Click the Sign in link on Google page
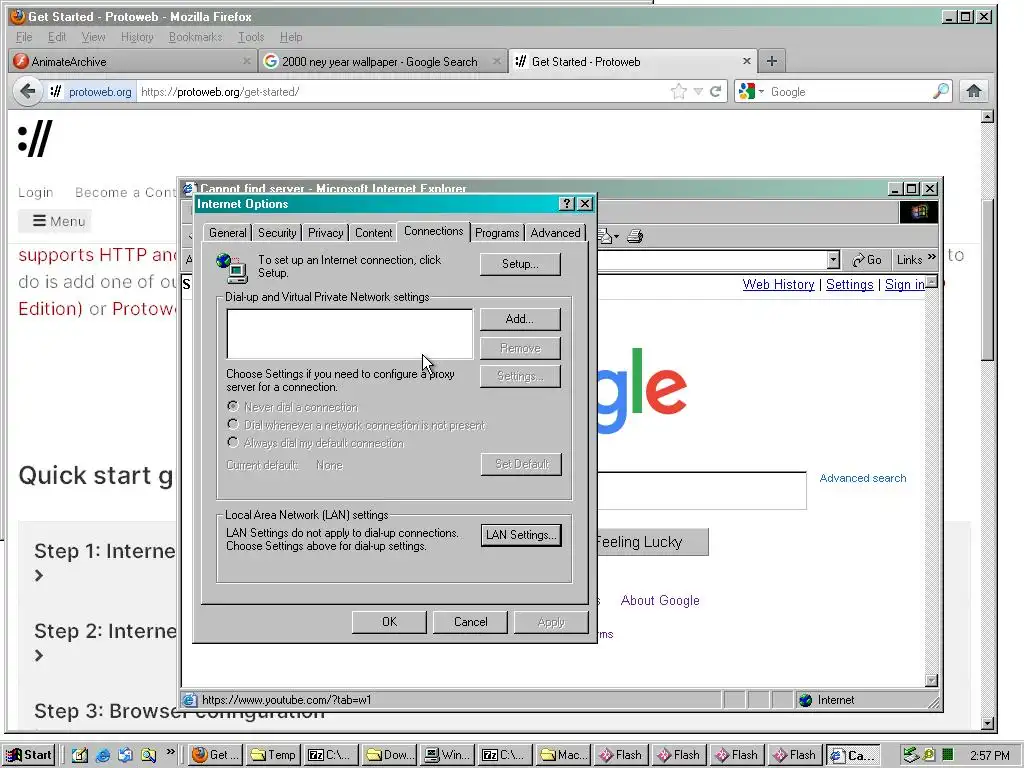This screenshot has height=768, width=1024. click(904, 285)
